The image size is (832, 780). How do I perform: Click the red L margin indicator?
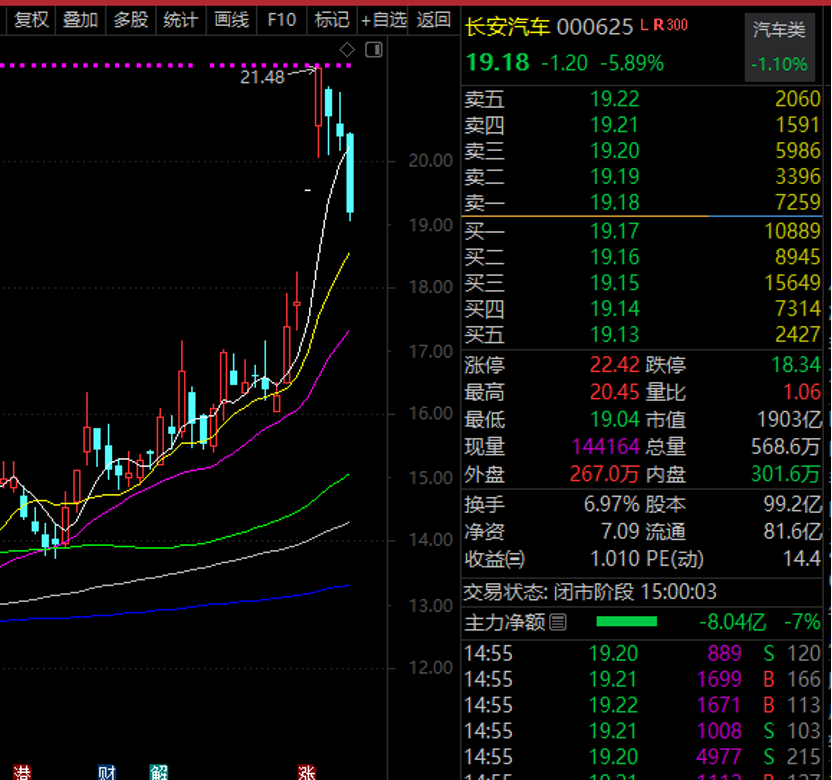(644, 24)
